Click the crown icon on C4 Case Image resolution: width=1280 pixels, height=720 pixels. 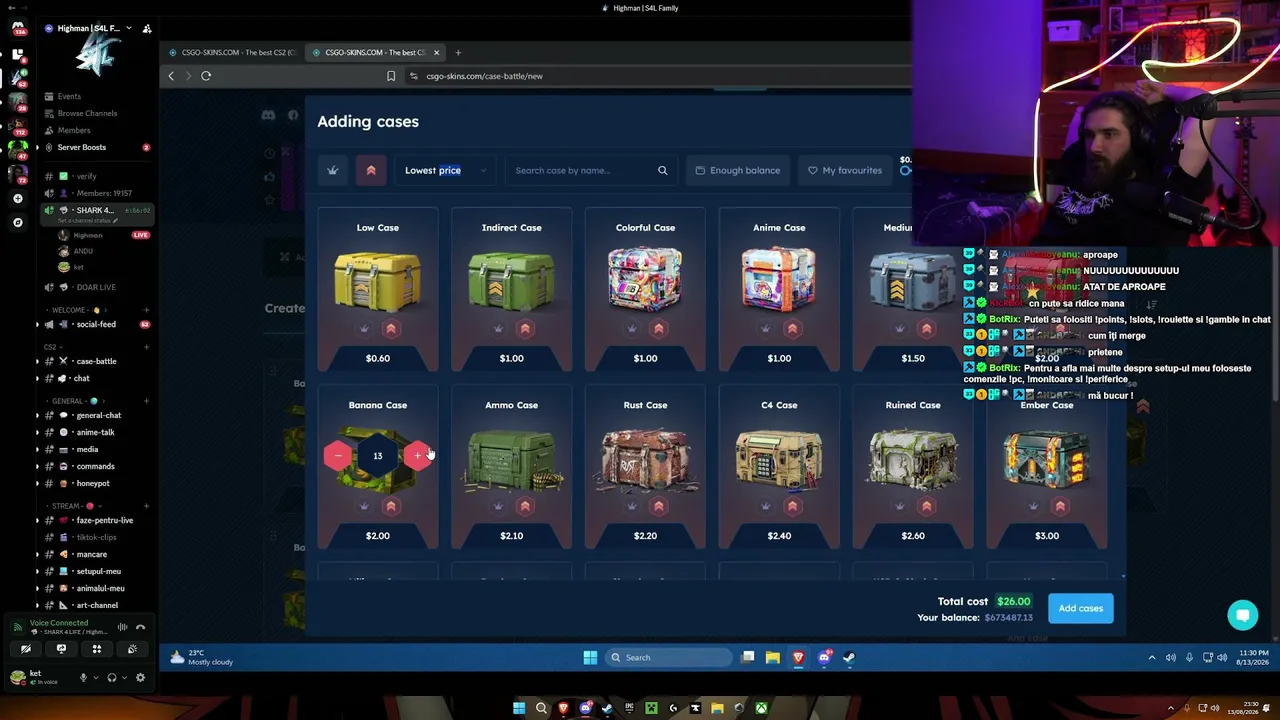766,506
